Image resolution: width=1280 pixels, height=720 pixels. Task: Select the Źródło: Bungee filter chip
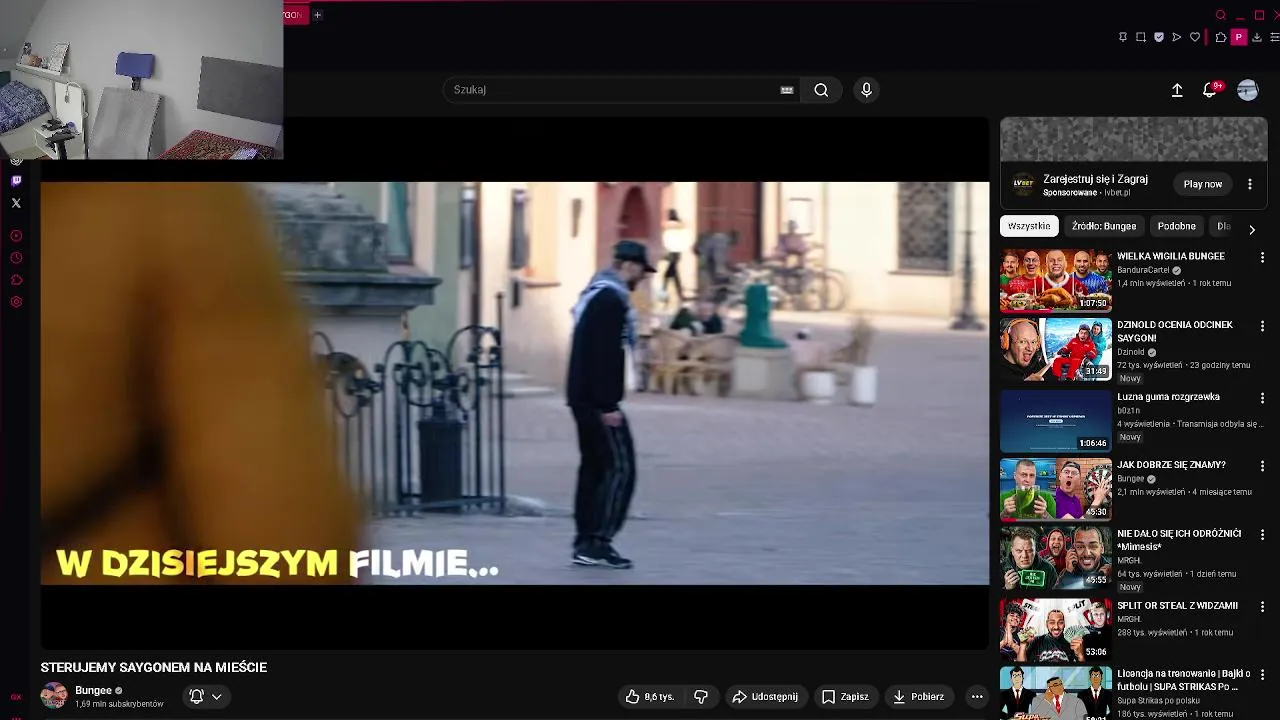tap(1104, 226)
